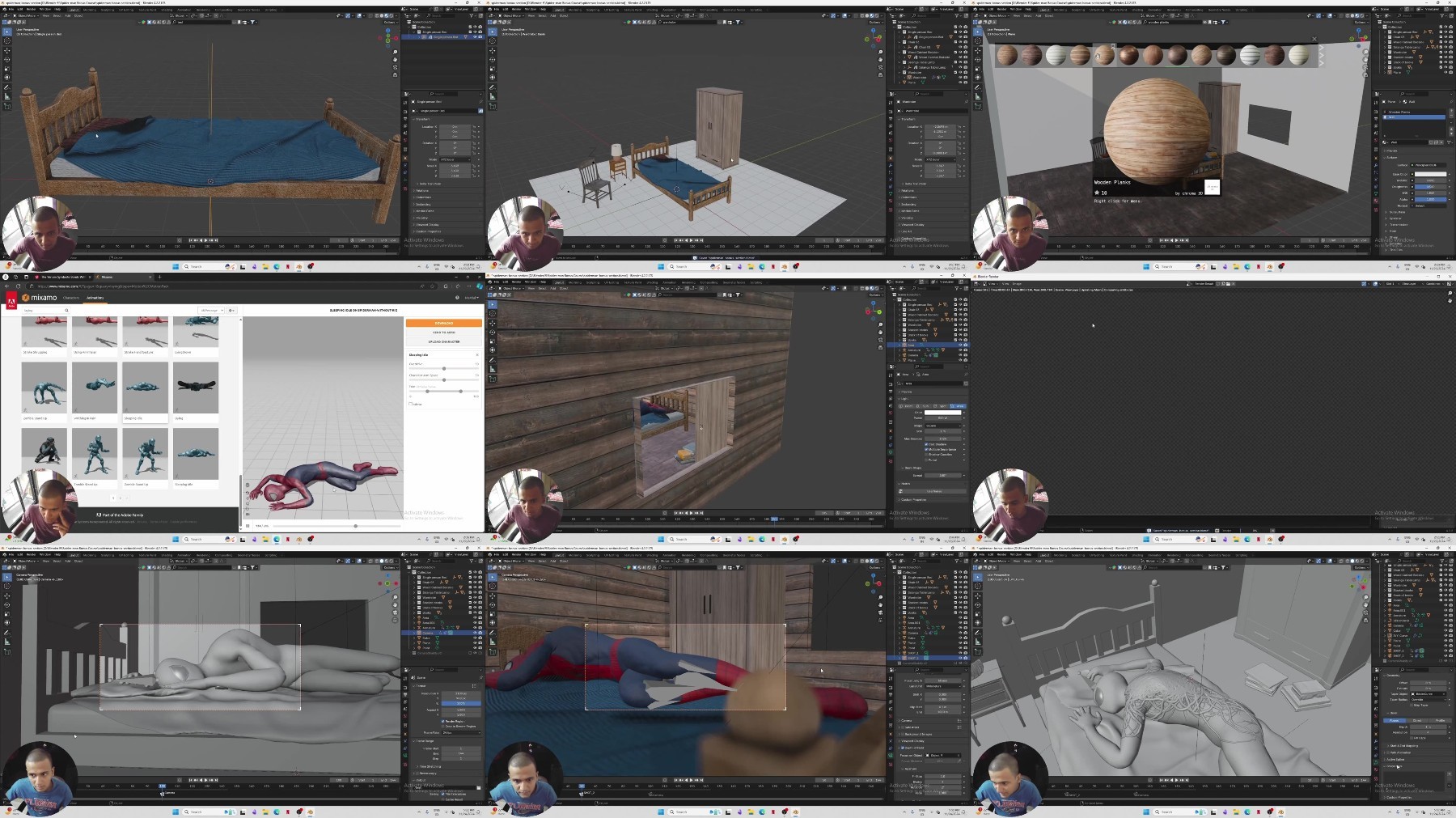Select the Transform tool in Wooden Planks screenshot

click(x=977, y=78)
